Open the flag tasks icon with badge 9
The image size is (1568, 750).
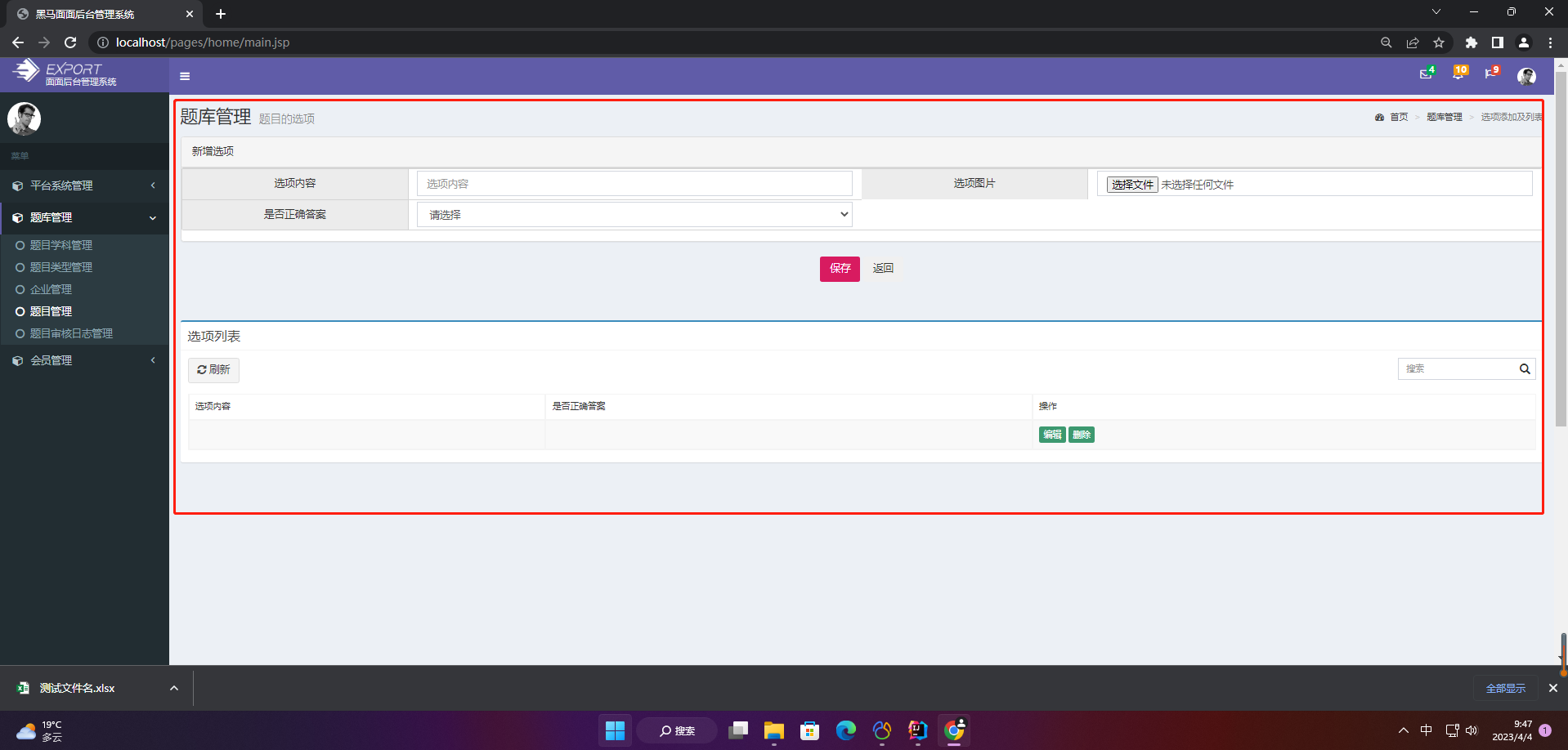point(1492,73)
